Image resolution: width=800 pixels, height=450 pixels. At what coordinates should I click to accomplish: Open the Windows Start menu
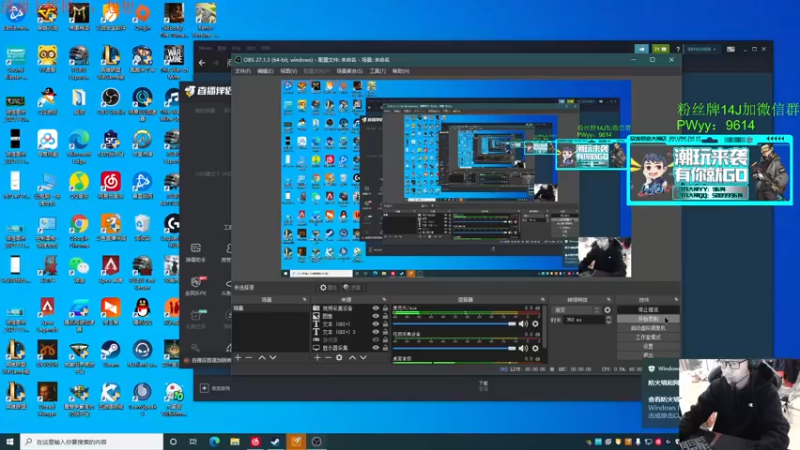pos(10,441)
